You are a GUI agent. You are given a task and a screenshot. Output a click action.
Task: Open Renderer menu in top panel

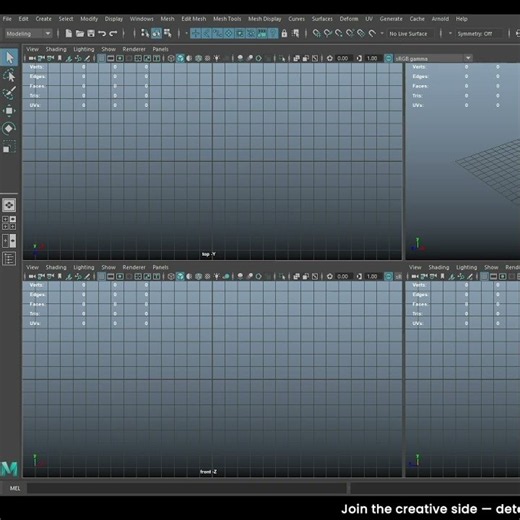(134, 49)
